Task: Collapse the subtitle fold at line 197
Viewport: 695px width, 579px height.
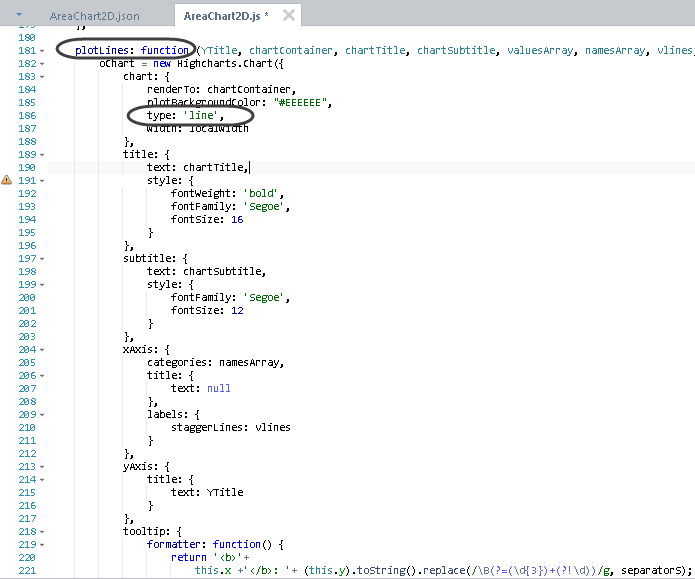Action: (x=42, y=259)
